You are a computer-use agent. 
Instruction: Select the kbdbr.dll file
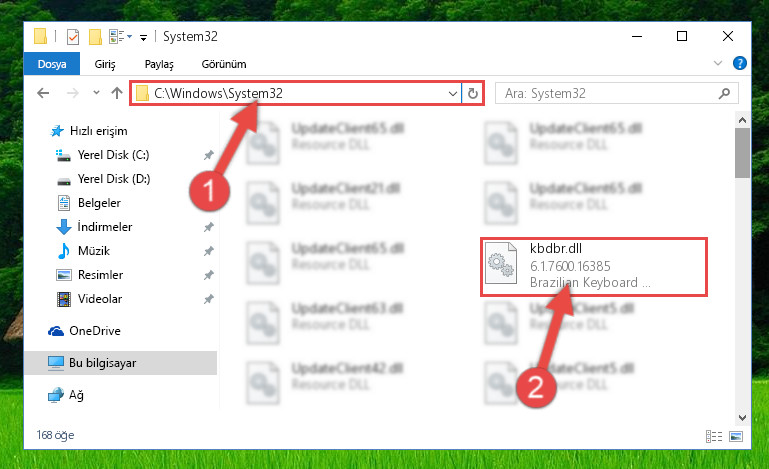point(593,267)
